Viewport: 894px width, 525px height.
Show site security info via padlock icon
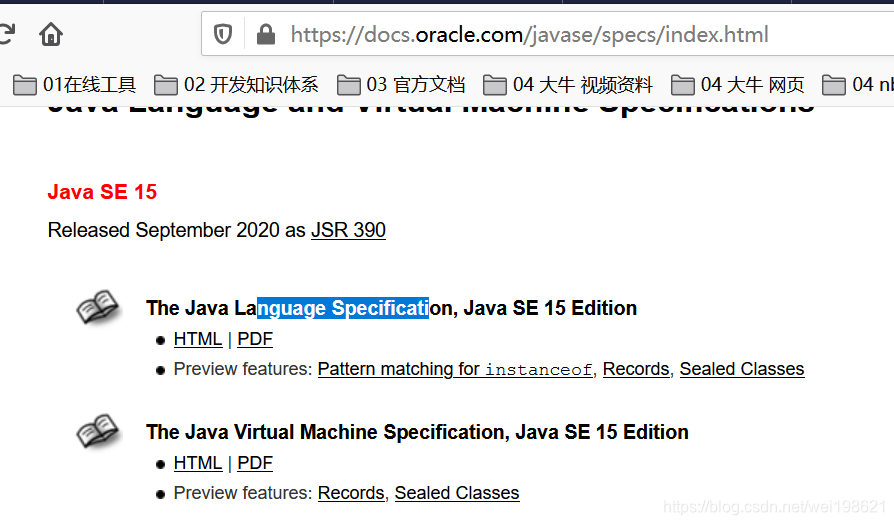click(x=266, y=34)
